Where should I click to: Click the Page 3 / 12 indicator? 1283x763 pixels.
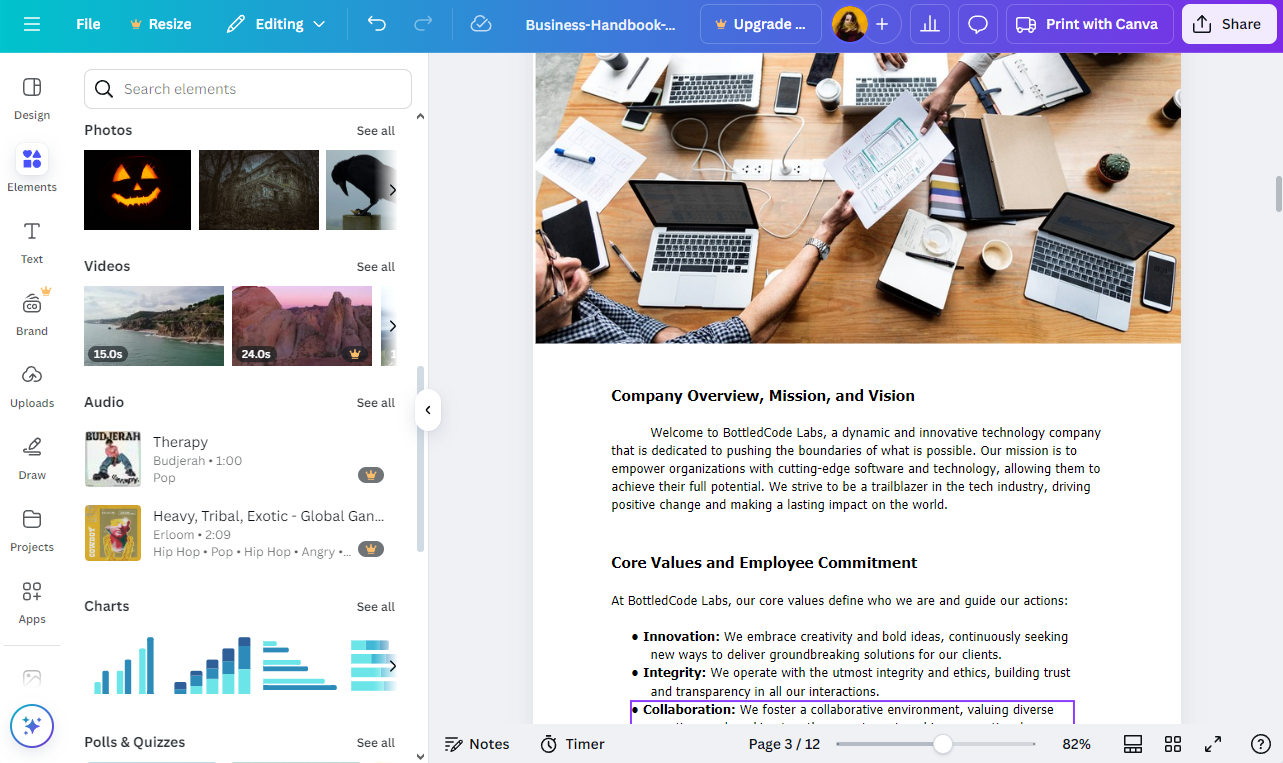click(784, 744)
